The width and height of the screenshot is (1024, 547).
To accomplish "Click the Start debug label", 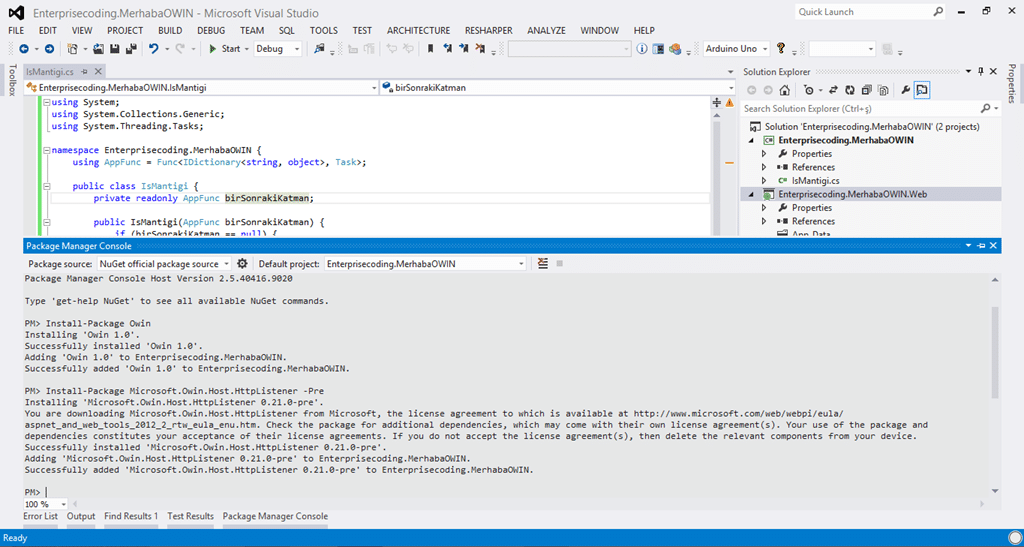I will point(231,49).
